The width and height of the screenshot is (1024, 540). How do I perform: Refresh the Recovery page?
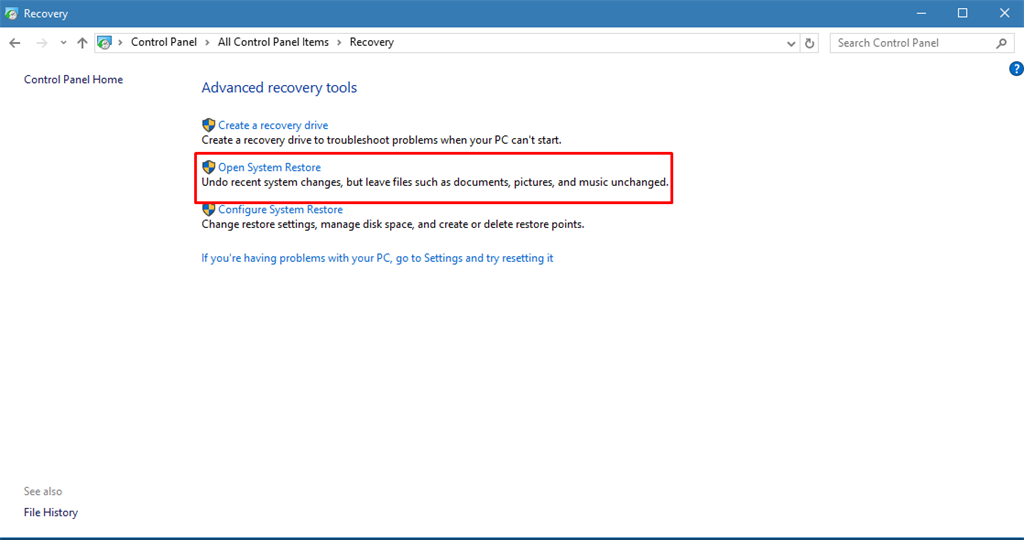[810, 43]
